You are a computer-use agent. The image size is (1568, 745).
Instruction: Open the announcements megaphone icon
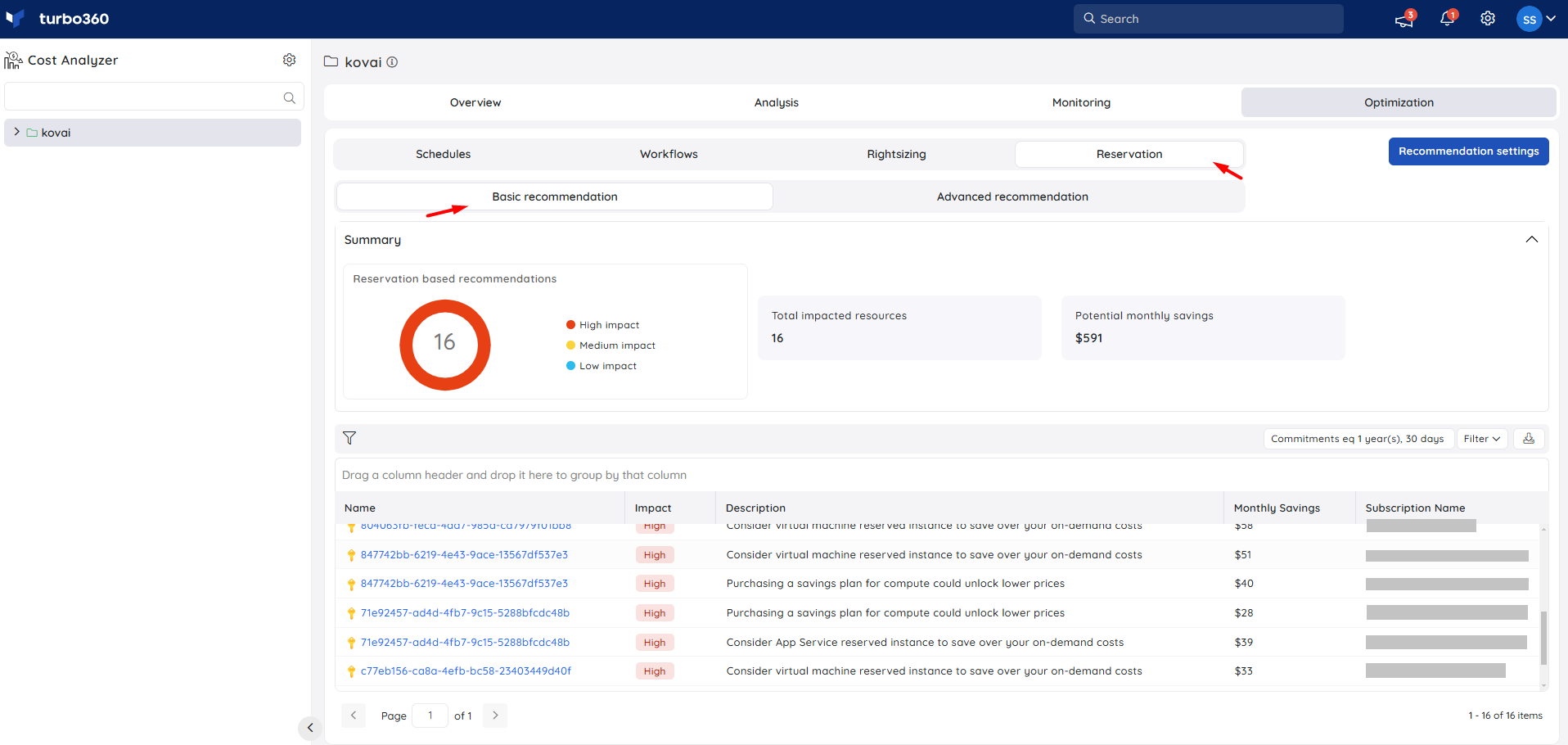(1404, 20)
